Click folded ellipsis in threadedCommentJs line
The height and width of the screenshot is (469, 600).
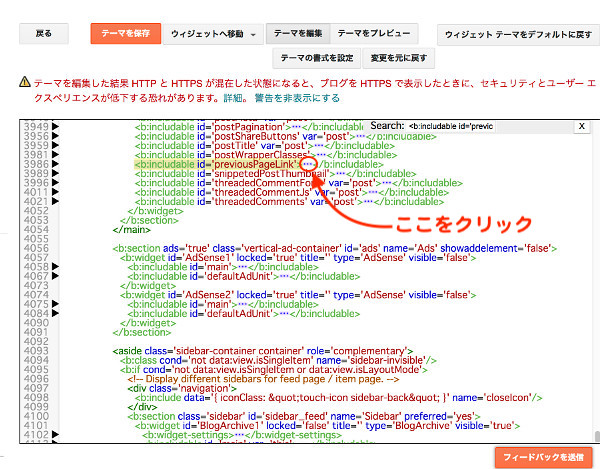pos(373,192)
